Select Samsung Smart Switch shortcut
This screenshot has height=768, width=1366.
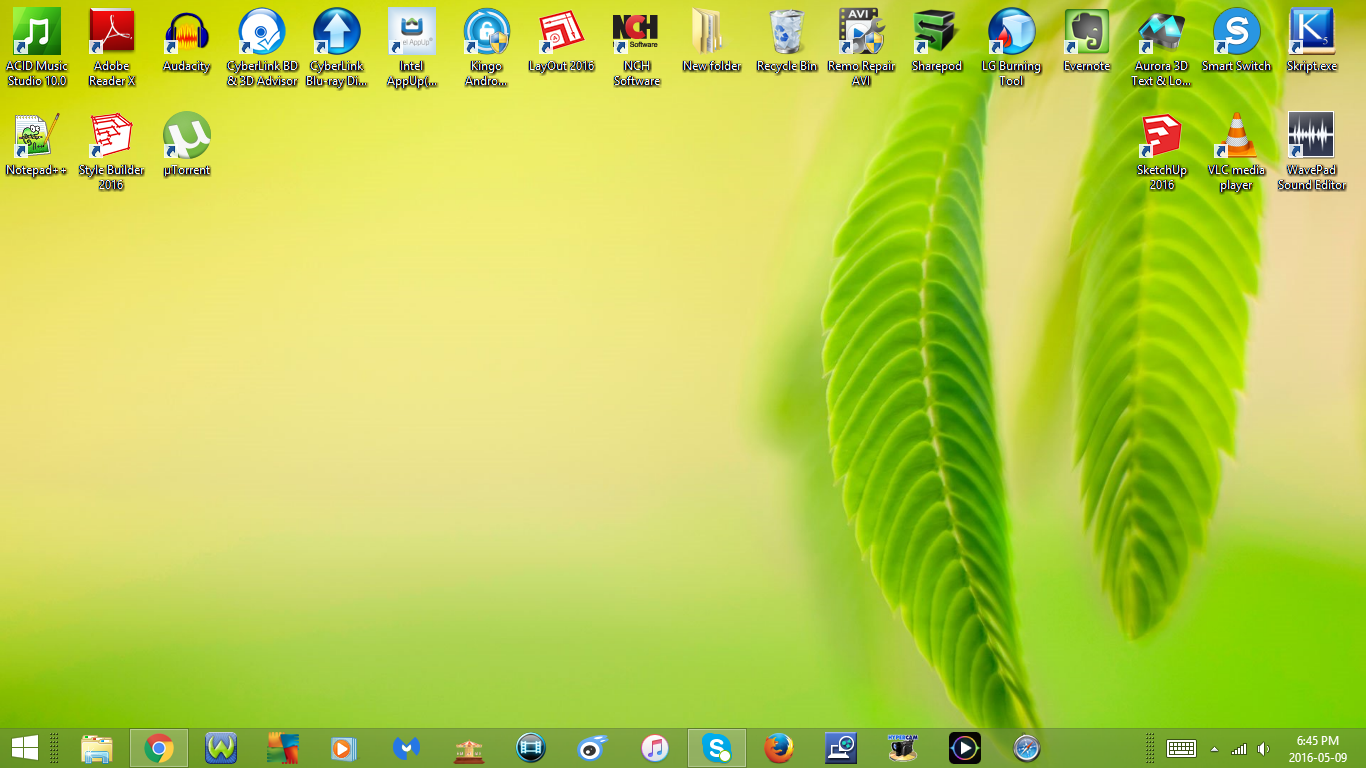coord(1237,42)
